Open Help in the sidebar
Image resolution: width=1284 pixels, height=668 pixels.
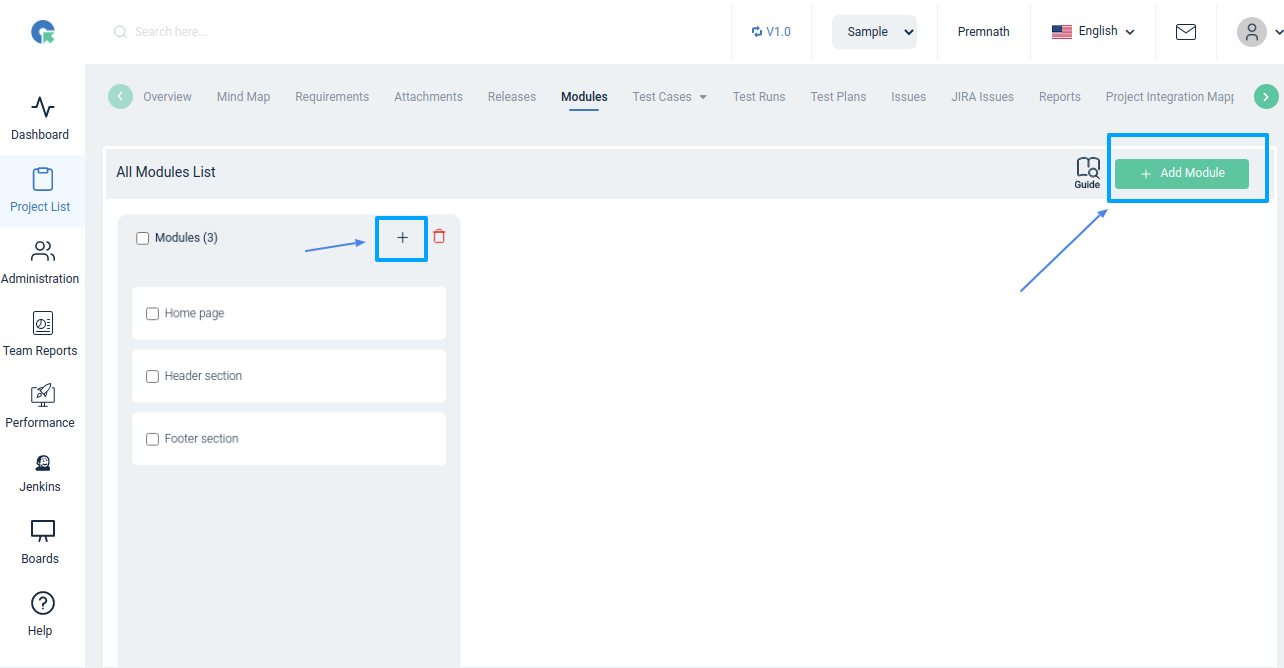pyautogui.click(x=41, y=615)
